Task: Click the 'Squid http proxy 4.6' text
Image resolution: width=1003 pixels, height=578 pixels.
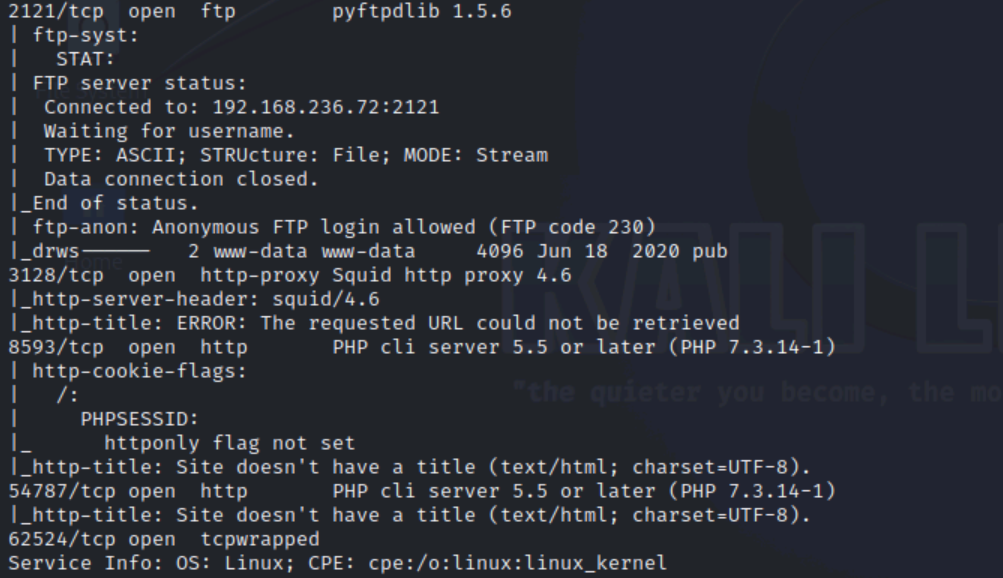Action: coord(452,276)
